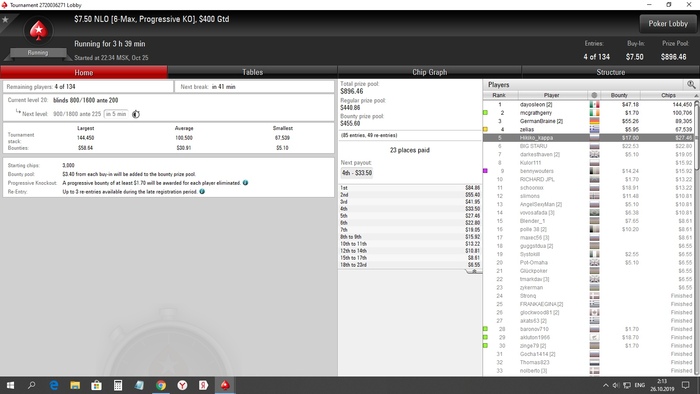Open info icon next to Progressive Knockout
Screen dimensions: 700x394
coord(245,182)
